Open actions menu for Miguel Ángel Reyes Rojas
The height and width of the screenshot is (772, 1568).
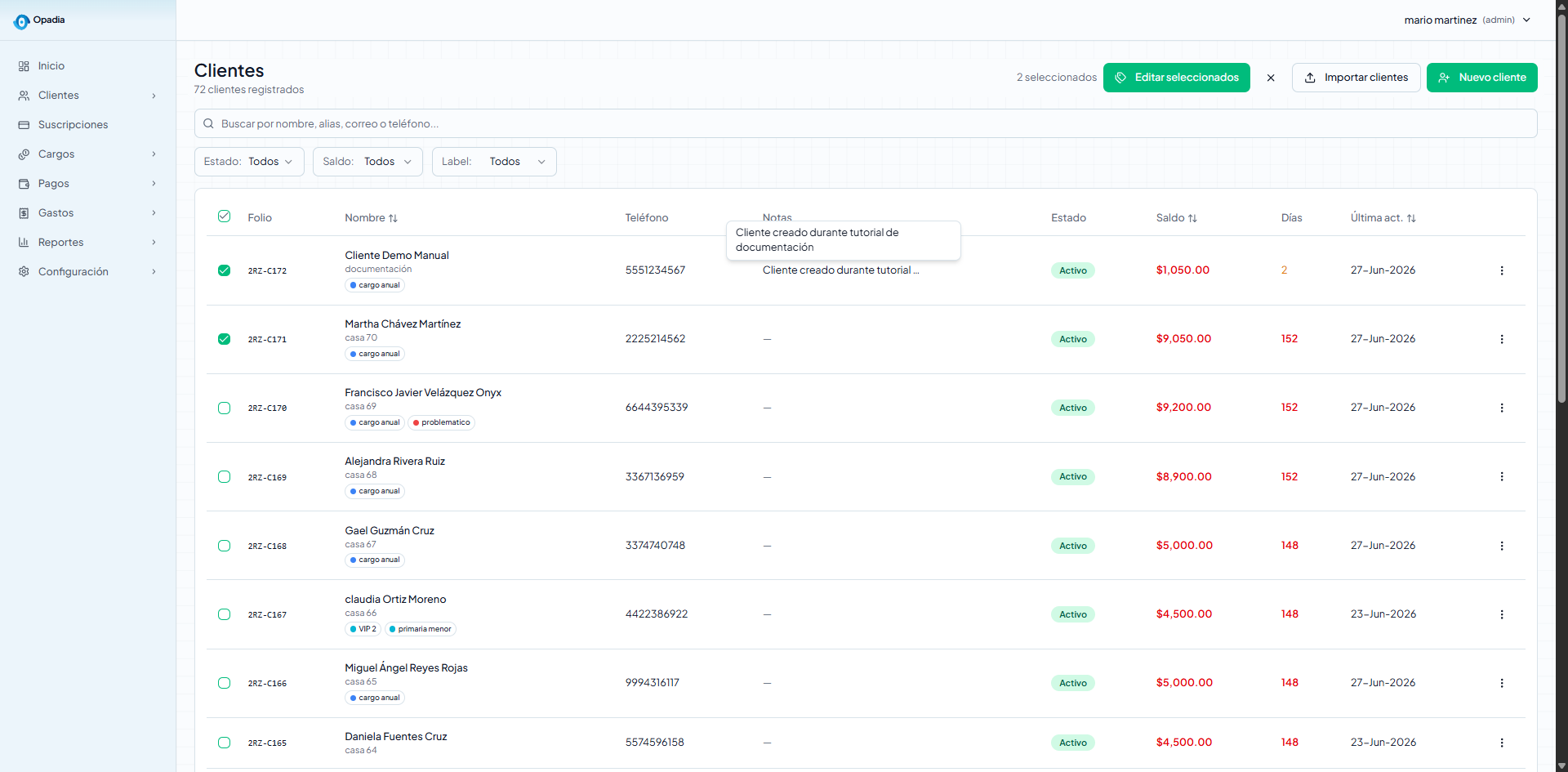(1502, 683)
